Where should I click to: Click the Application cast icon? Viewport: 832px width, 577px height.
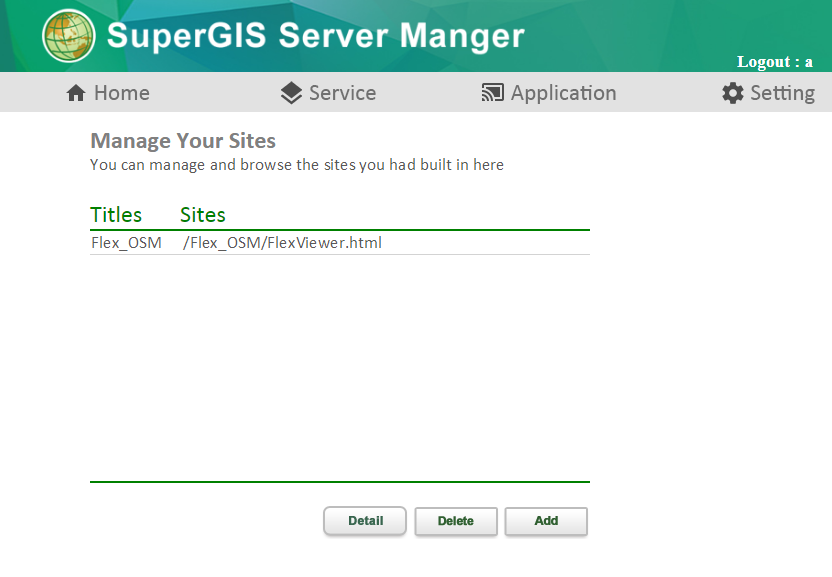pyautogui.click(x=492, y=92)
